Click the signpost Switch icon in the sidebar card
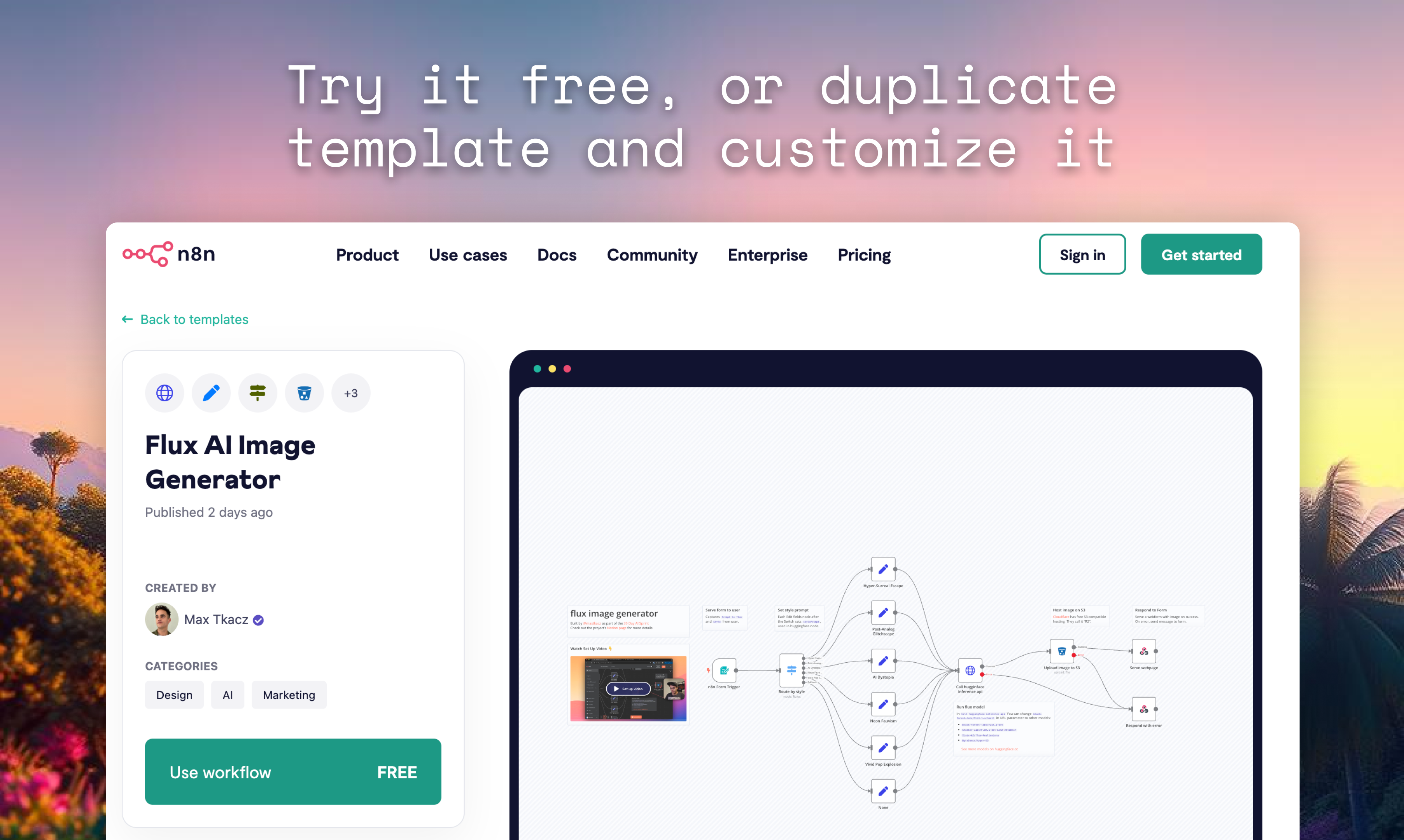Image resolution: width=1404 pixels, height=840 pixels. point(257,393)
